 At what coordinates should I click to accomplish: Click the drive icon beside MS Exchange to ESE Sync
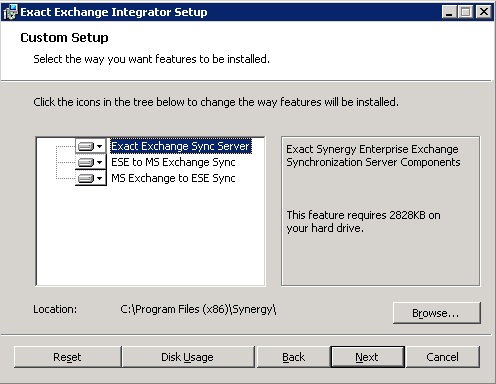(86, 178)
